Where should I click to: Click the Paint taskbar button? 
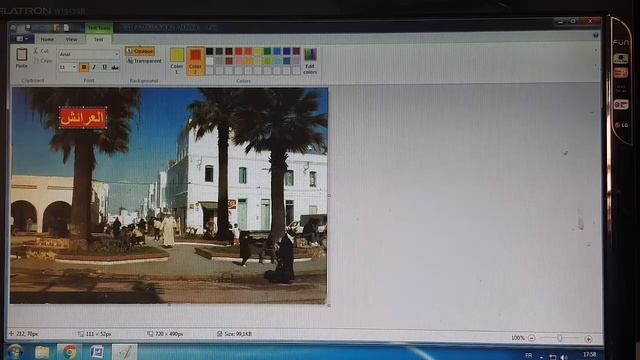pyautogui.click(x=125, y=352)
